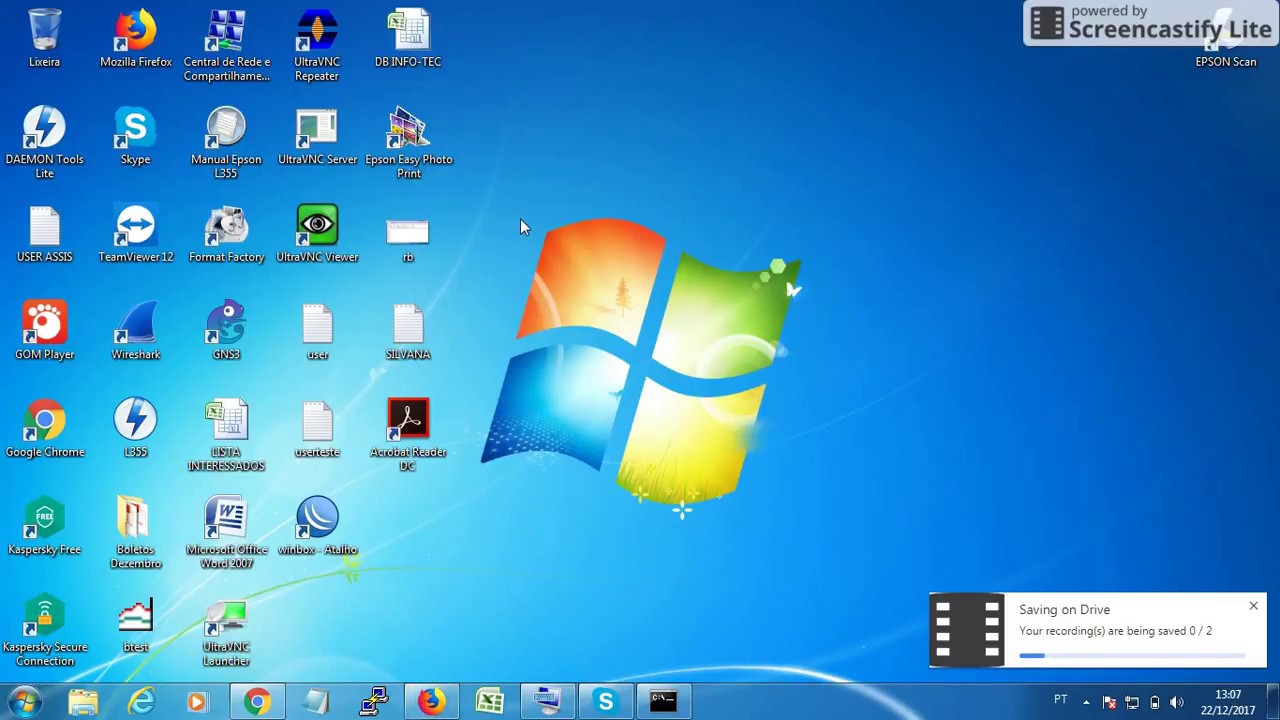
Task: Select the Epson Easy Photo Print shortcut
Action: pos(408,143)
